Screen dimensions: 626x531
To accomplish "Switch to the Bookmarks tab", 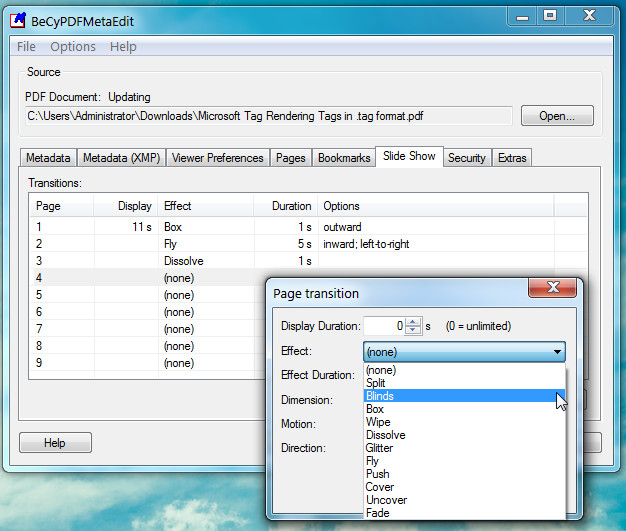I will pyautogui.click(x=344, y=158).
